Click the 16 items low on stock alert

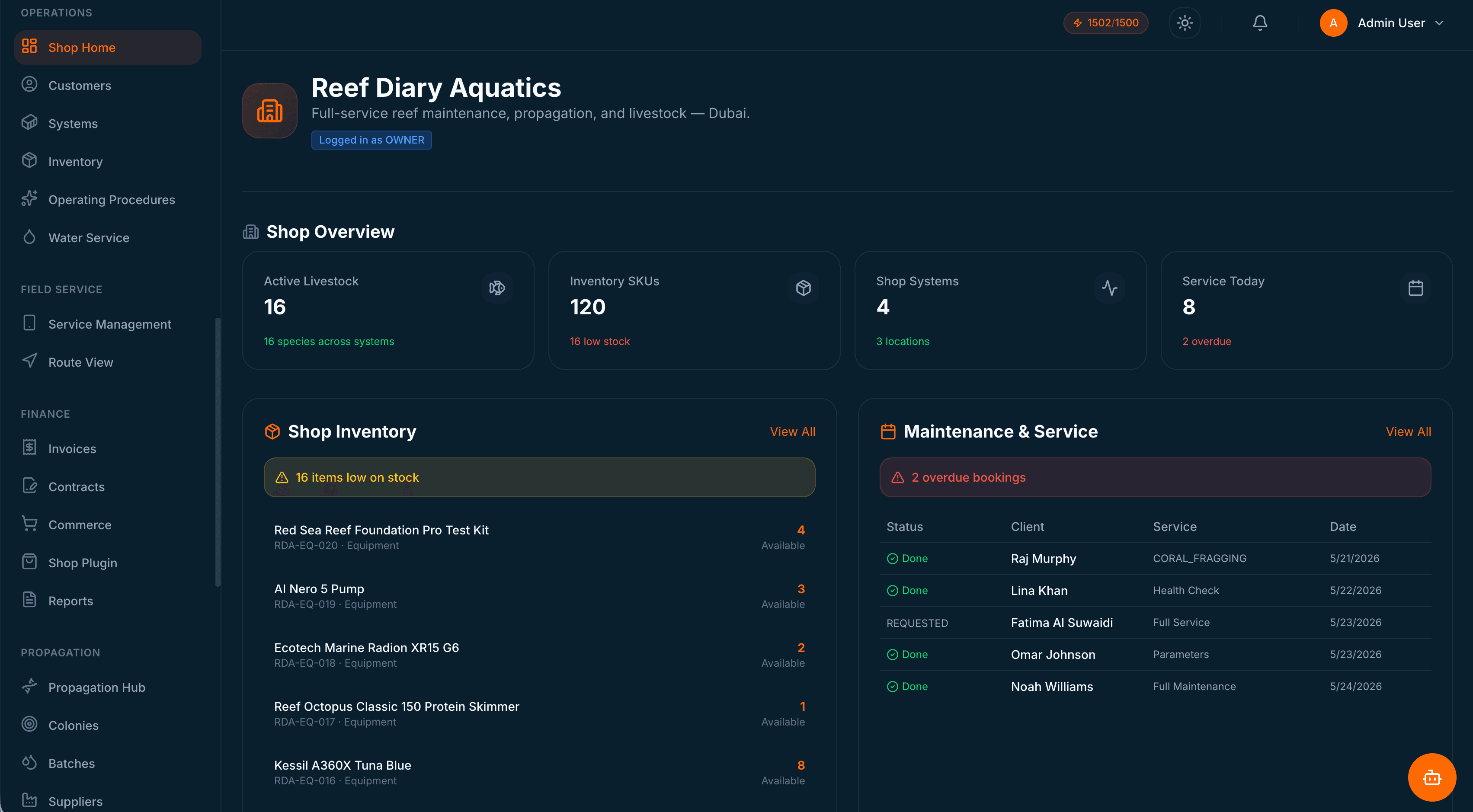(x=539, y=477)
